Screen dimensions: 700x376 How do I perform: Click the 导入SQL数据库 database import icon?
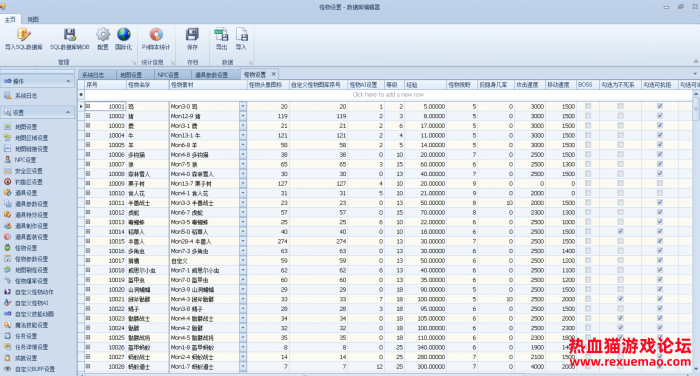pyautogui.click(x=23, y=35)
